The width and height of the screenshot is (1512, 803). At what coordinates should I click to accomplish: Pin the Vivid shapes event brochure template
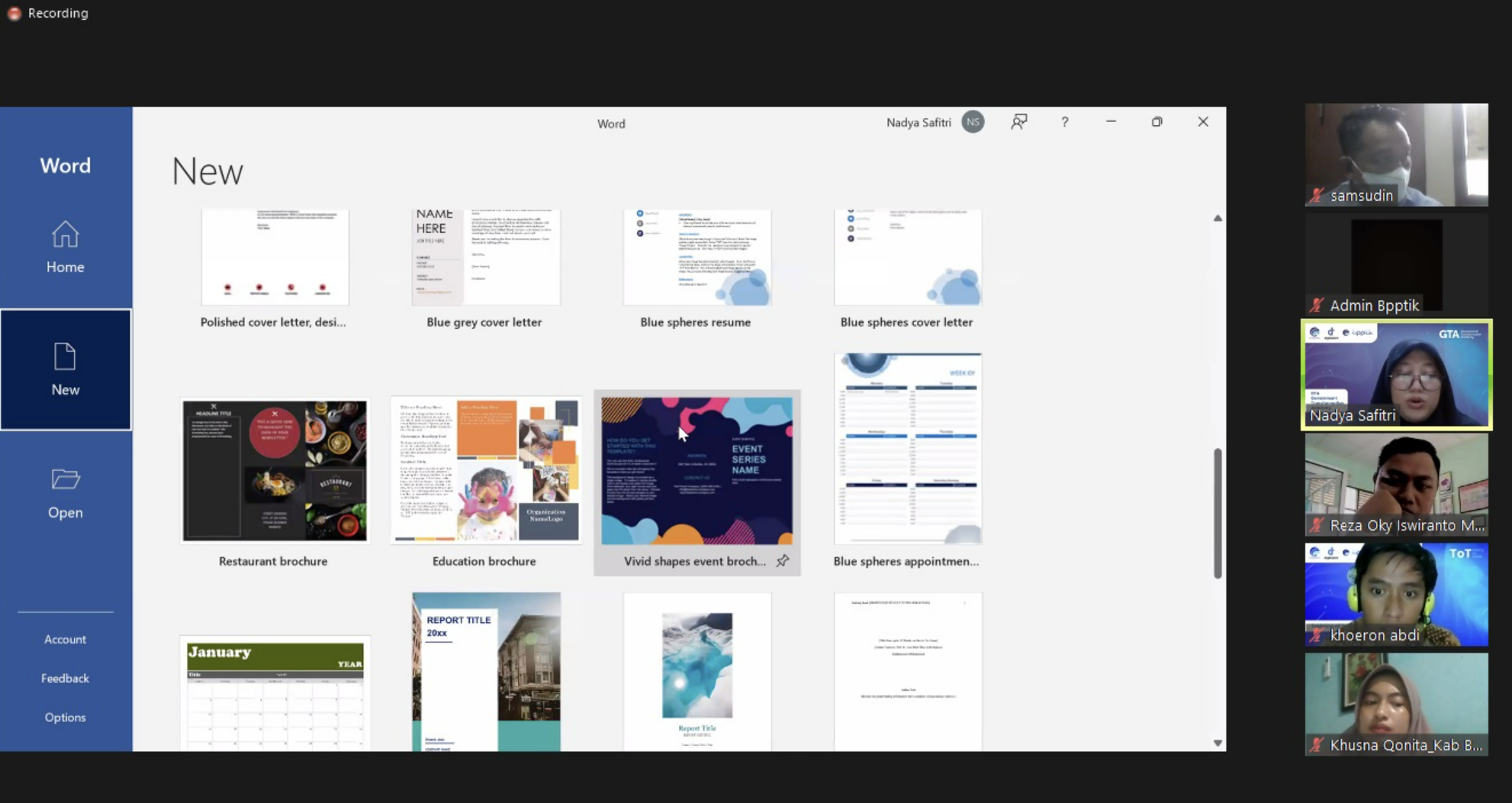coord(783,561)
